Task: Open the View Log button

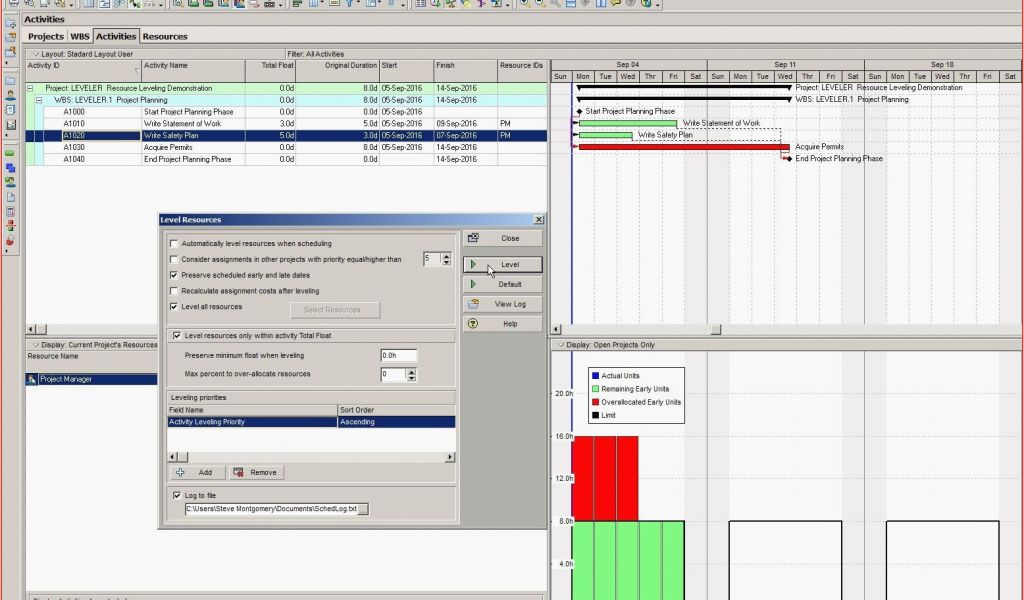Action: point(503,304)
